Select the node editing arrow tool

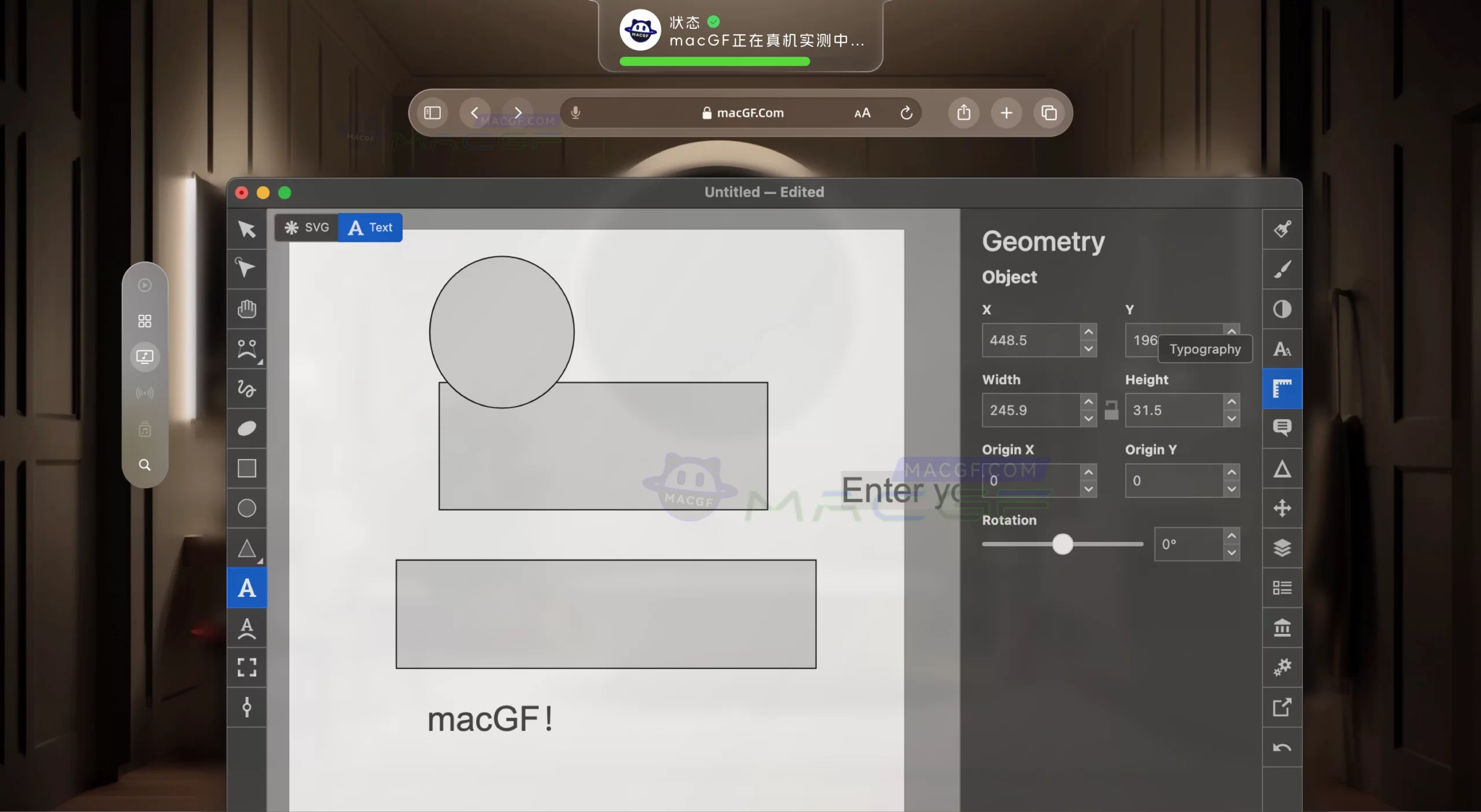(246, 268)
